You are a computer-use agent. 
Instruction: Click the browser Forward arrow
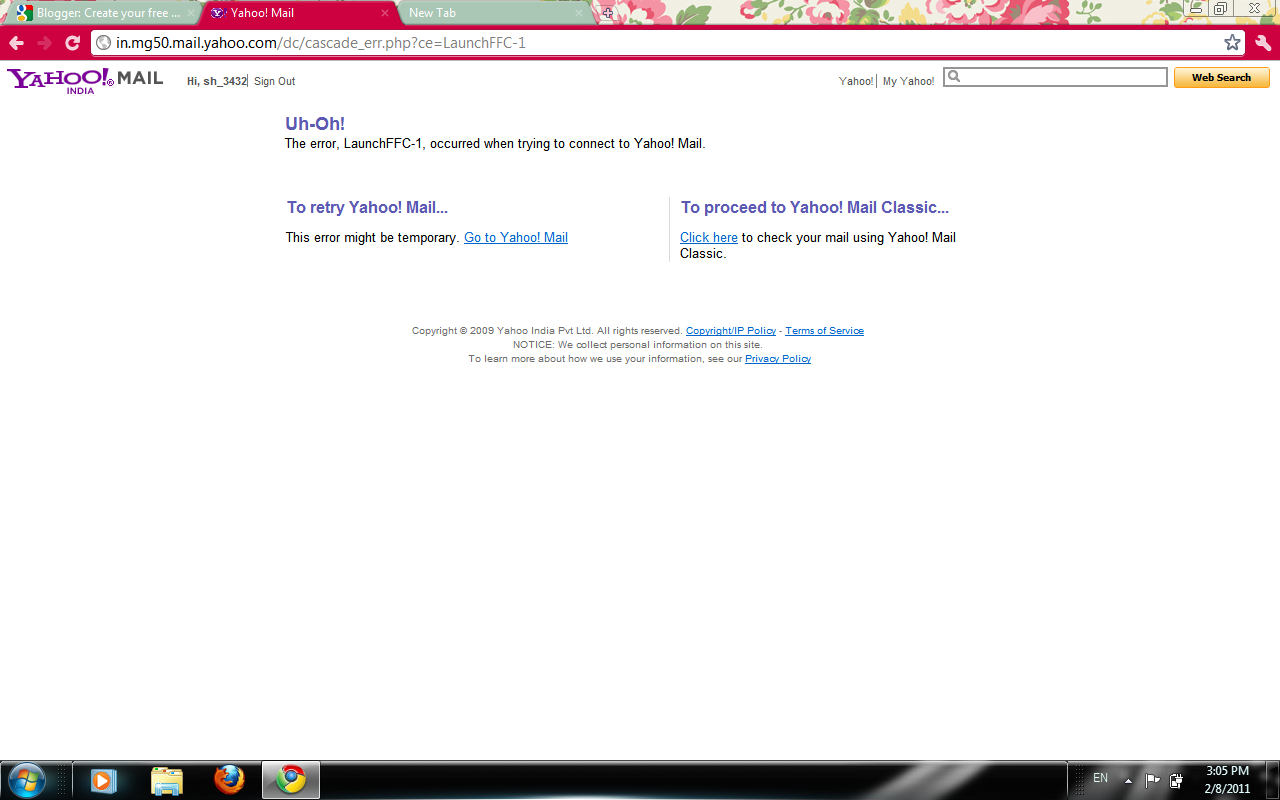(x=44, y=43)
